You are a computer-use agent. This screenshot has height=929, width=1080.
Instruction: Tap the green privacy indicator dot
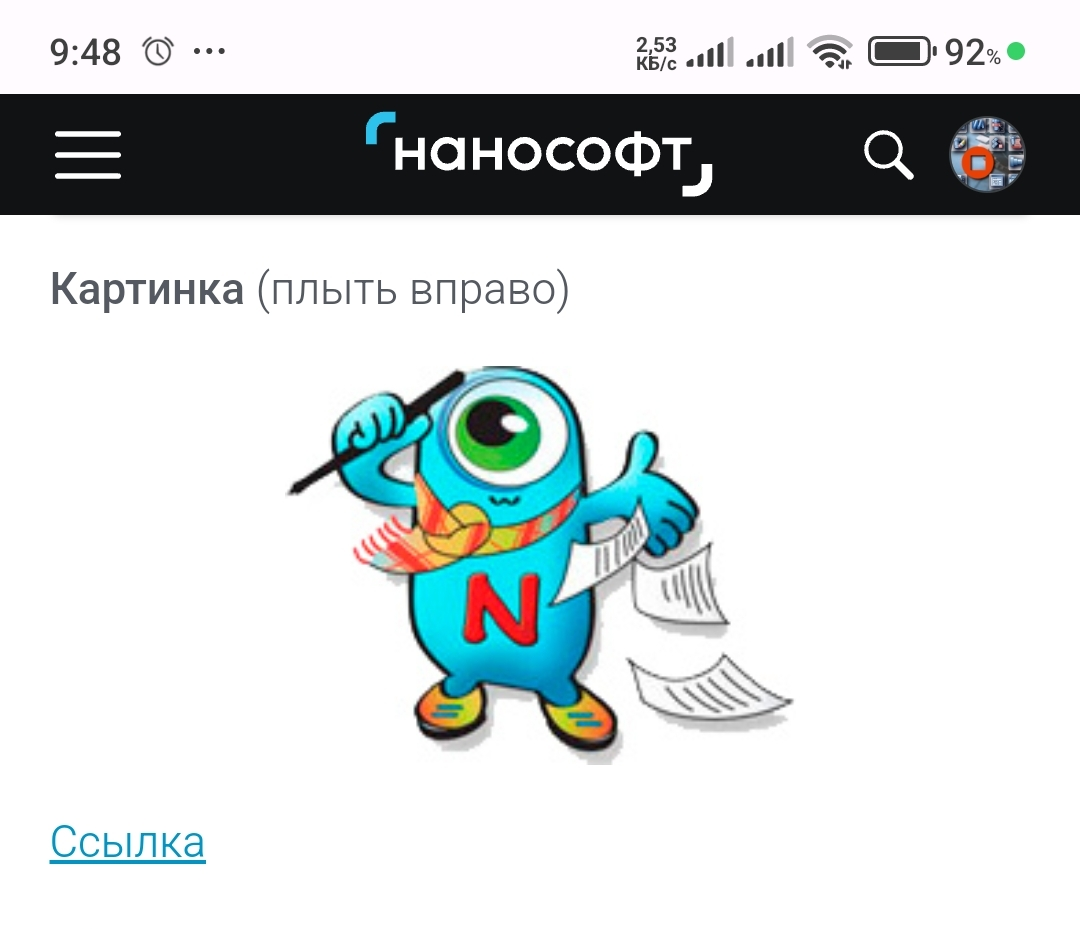click(1016, 52)
